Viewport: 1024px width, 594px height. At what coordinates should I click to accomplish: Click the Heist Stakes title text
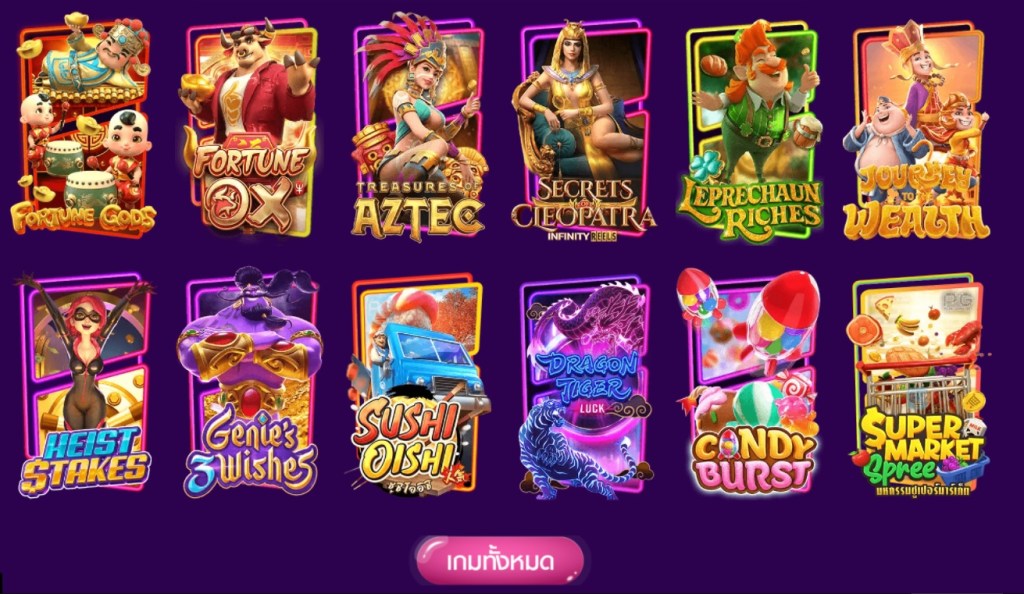(x=84, y=461)
